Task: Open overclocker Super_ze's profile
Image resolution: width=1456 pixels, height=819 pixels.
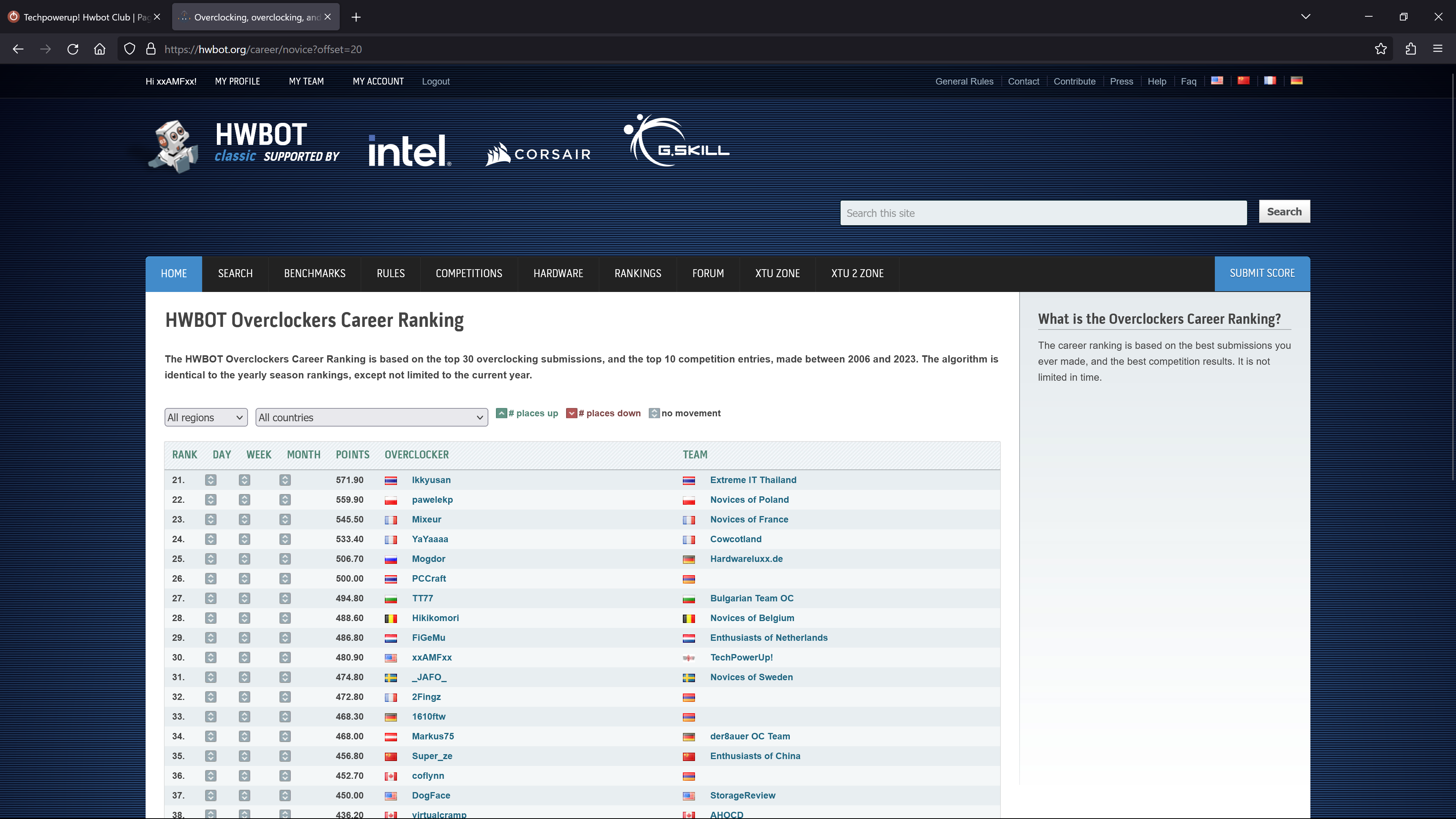Action: pyautogui.click(x=432, y=756)
